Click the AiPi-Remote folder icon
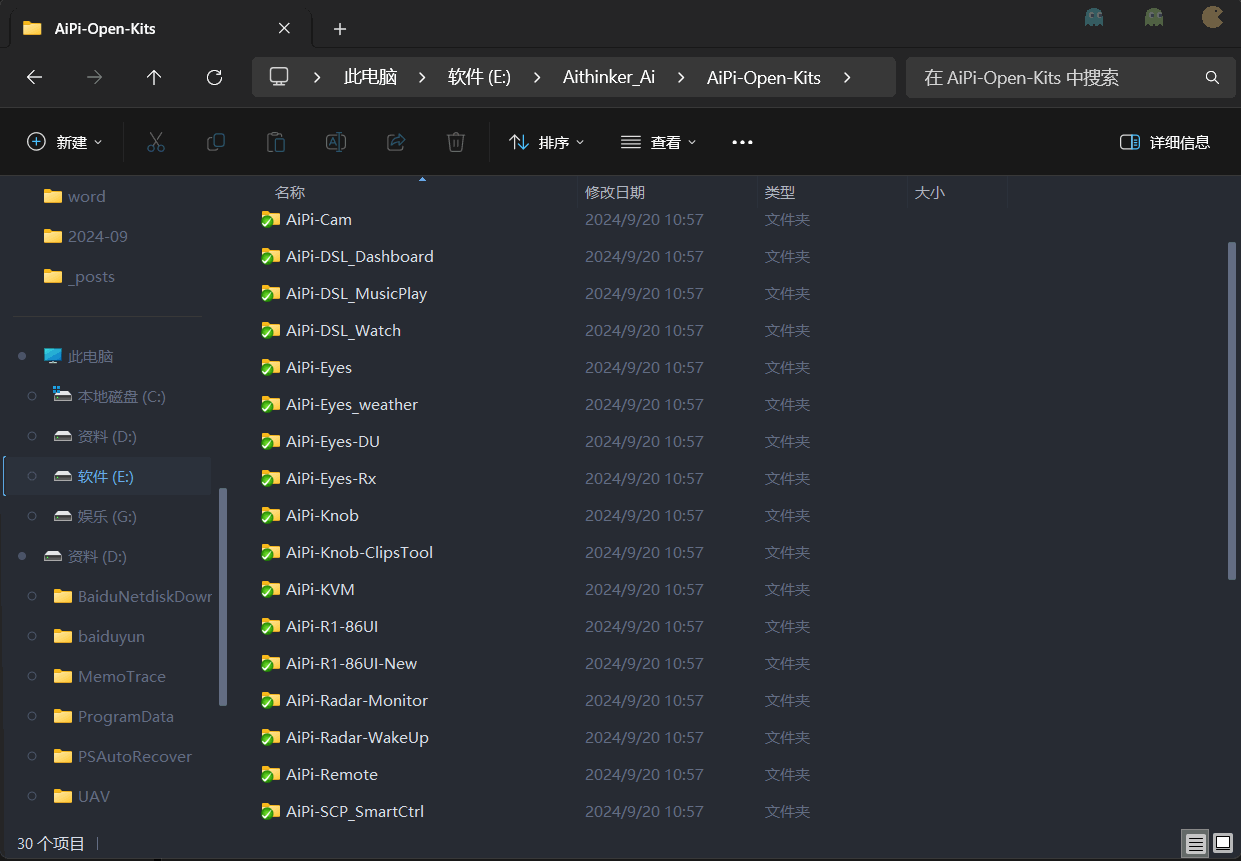Screen dimensions: 1241x861 pyautogui.click(x=270, y=774)
